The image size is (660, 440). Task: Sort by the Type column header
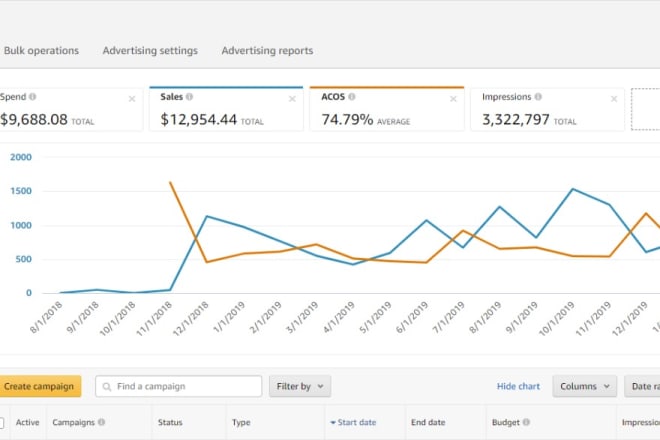click(241, 422)
